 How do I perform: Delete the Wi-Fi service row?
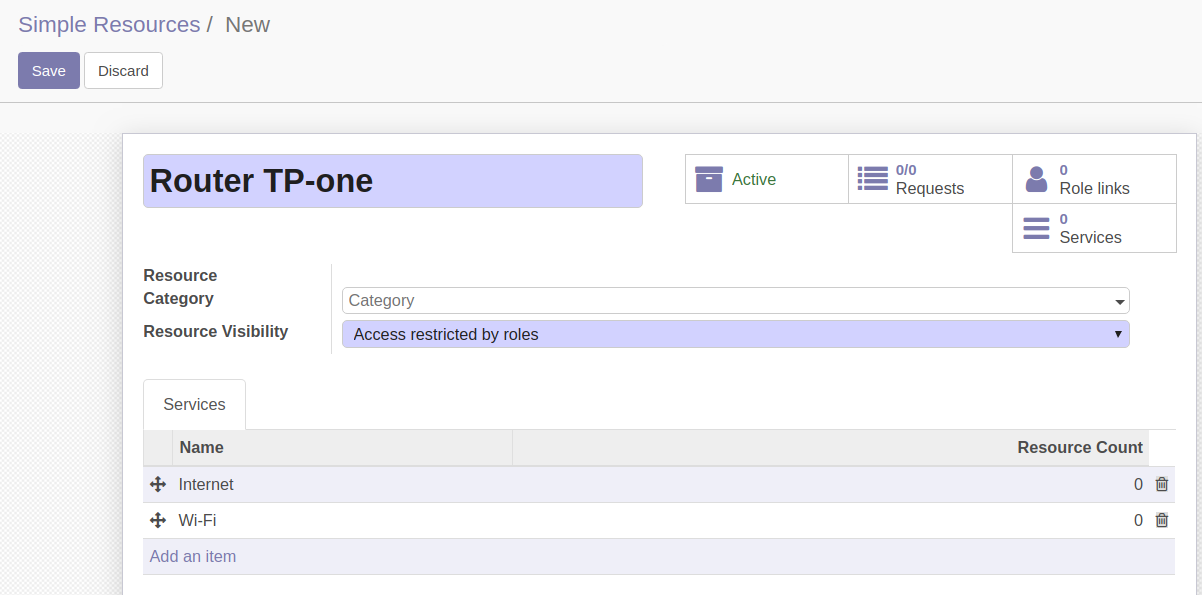tap(1161, 520)
